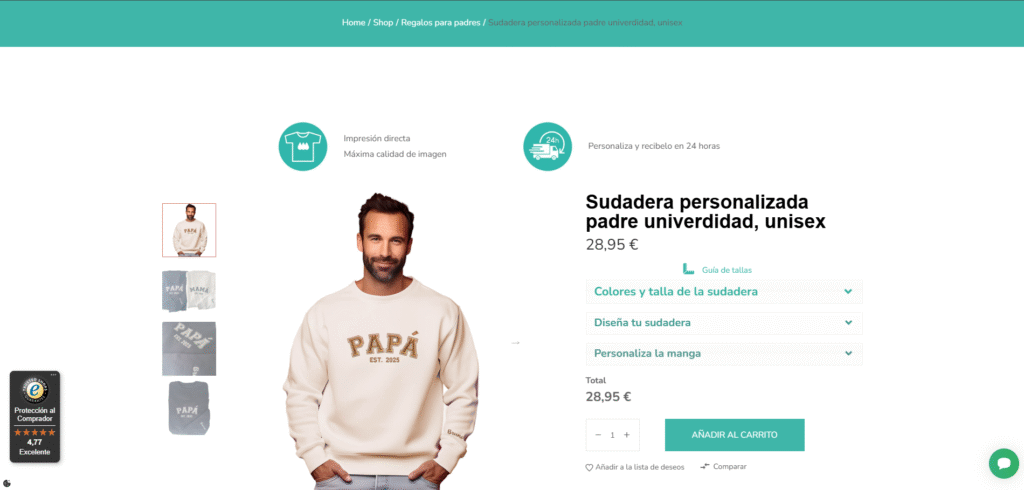Expand Colores y talla de la sudadera

[724, 291]
